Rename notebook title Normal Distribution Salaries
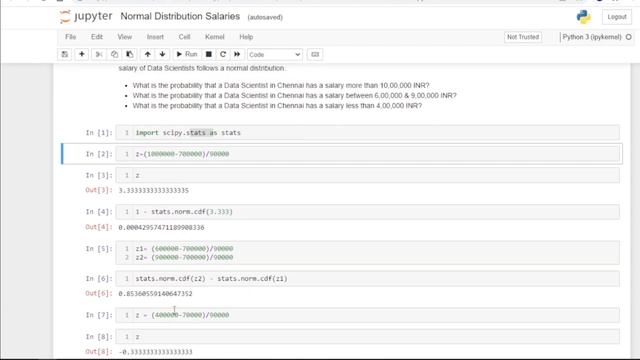The width and height of the screenshot is (640, 360). tap(180, 16)
